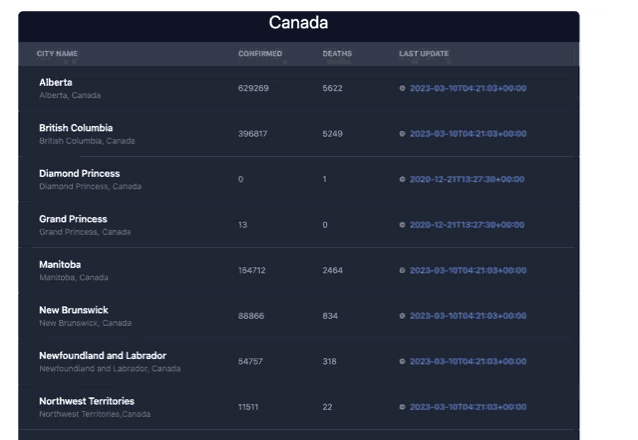Click confirmed value 13 for Grand Princess
The height and width of the screenshot is (440, 638).
coord(243,225)
